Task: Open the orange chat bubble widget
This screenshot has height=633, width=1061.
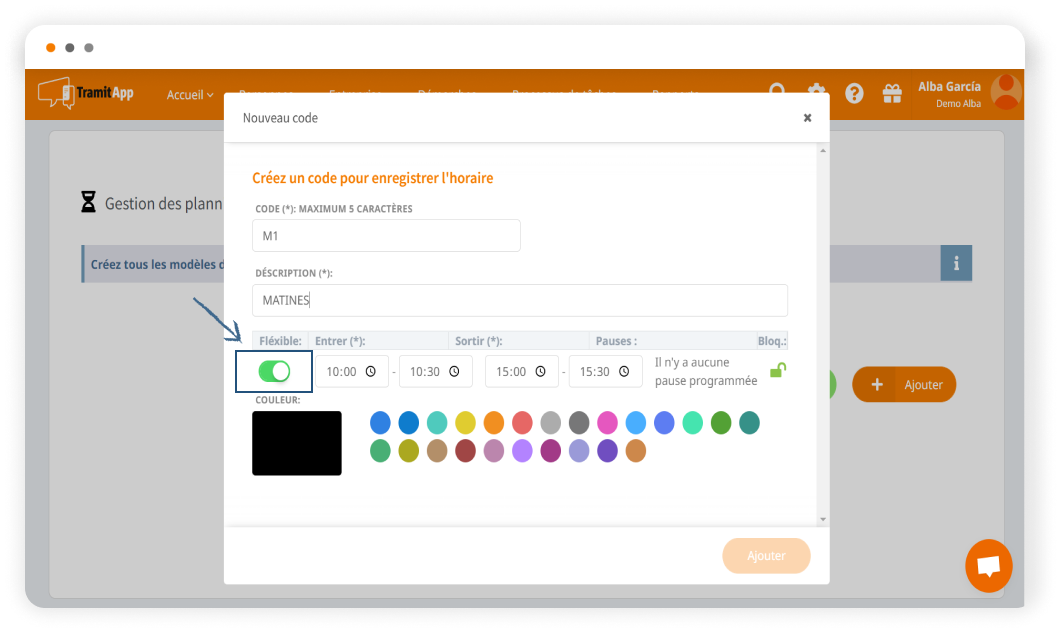Action: pos(988,566)
